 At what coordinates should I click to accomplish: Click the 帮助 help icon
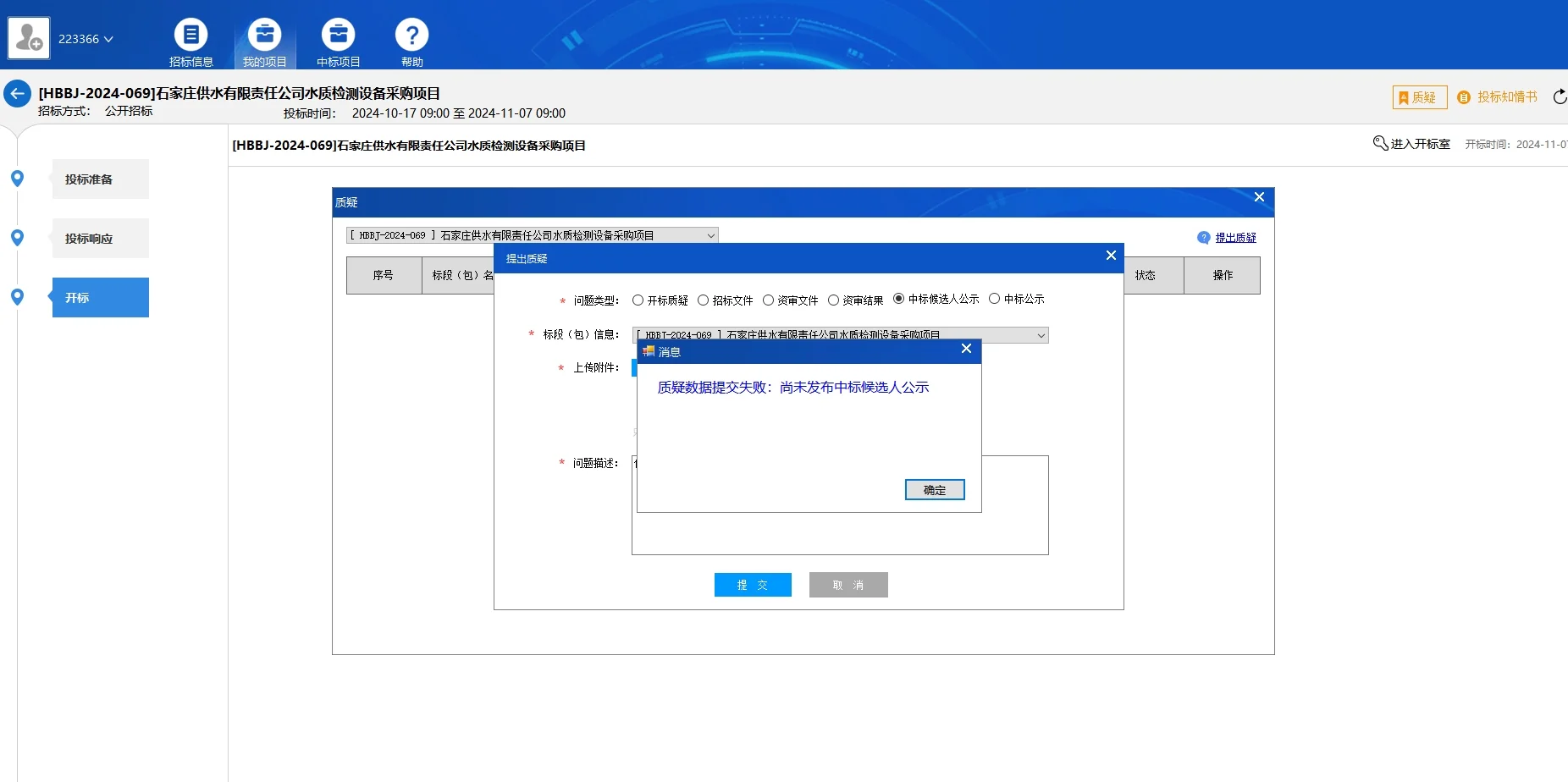coord(412,38)
